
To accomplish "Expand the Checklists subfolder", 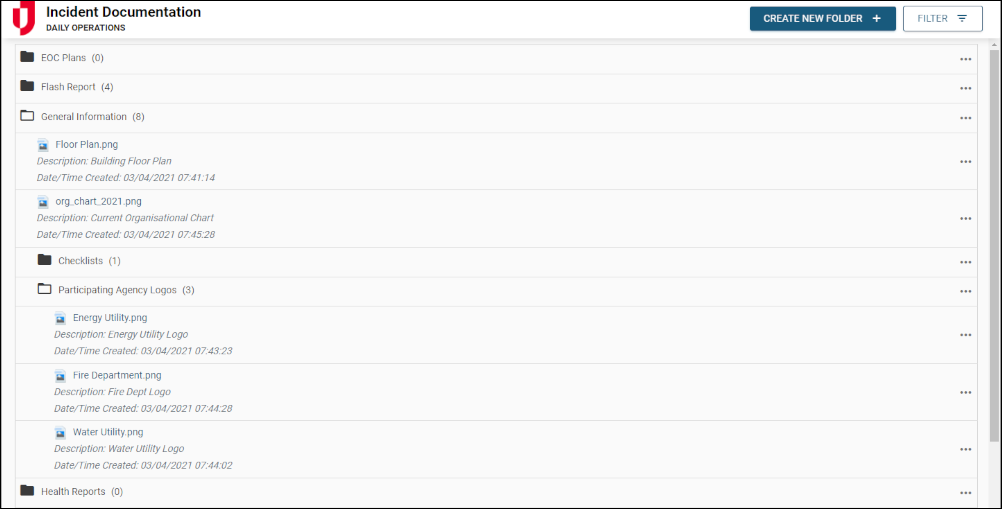I will click(x=44, y=260).
